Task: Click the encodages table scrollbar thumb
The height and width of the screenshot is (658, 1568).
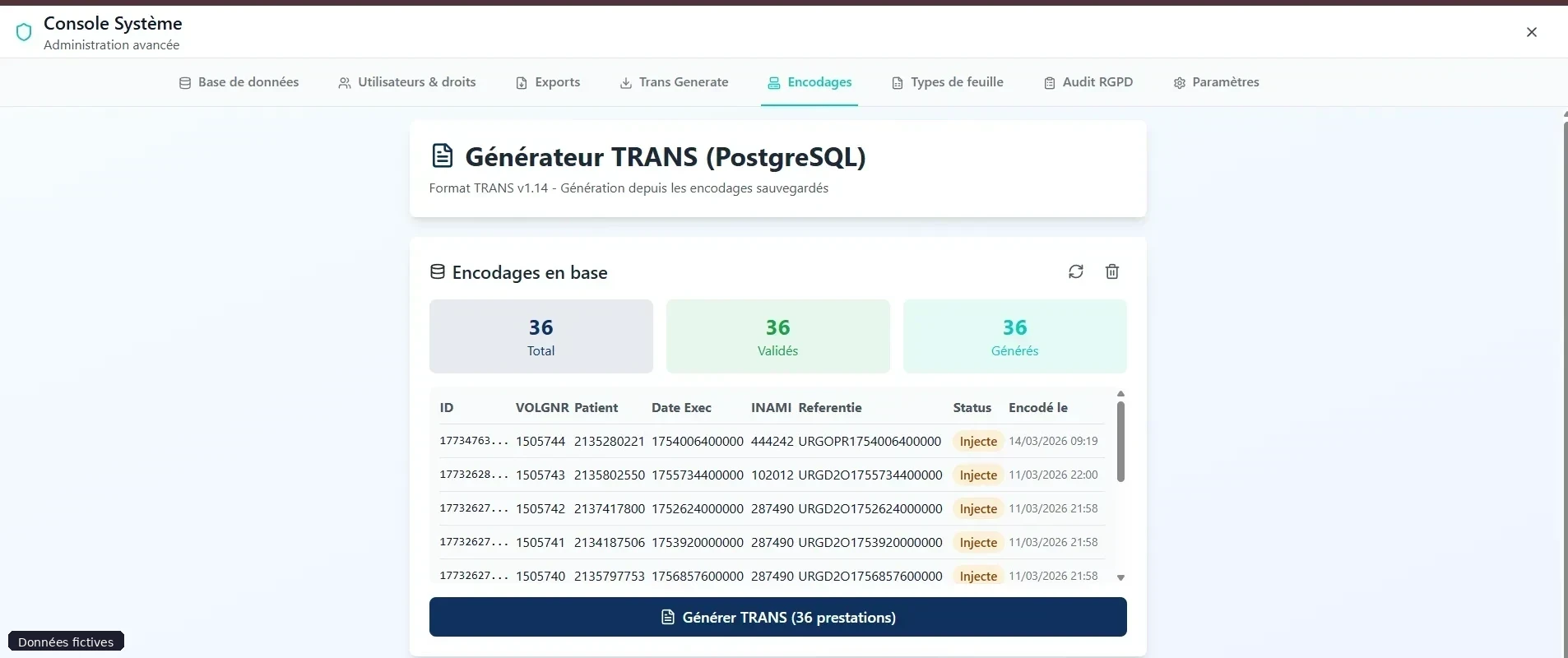Action: point(1120,442)
